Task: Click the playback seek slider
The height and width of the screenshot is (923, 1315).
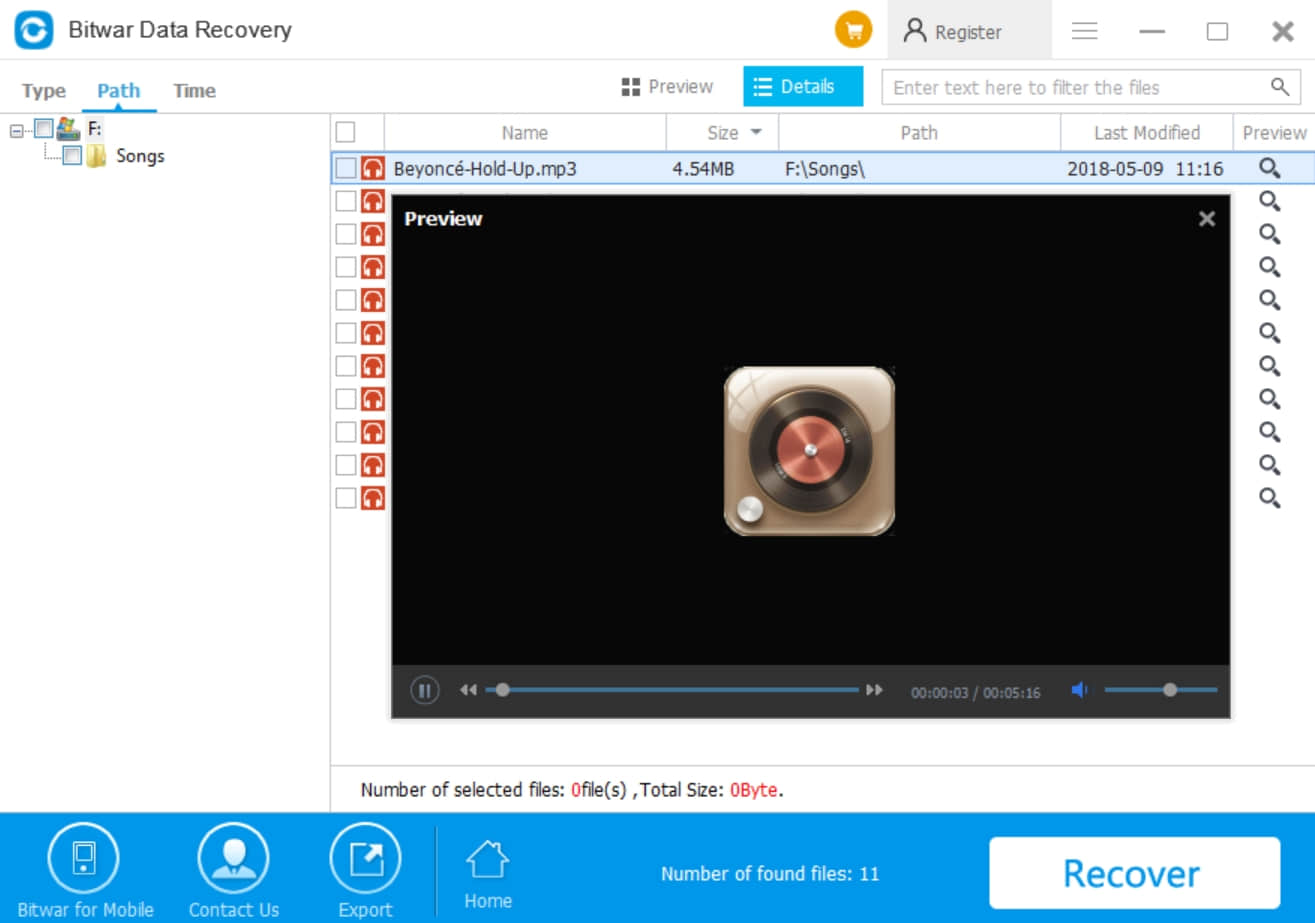Action: [x=672, y=690]
